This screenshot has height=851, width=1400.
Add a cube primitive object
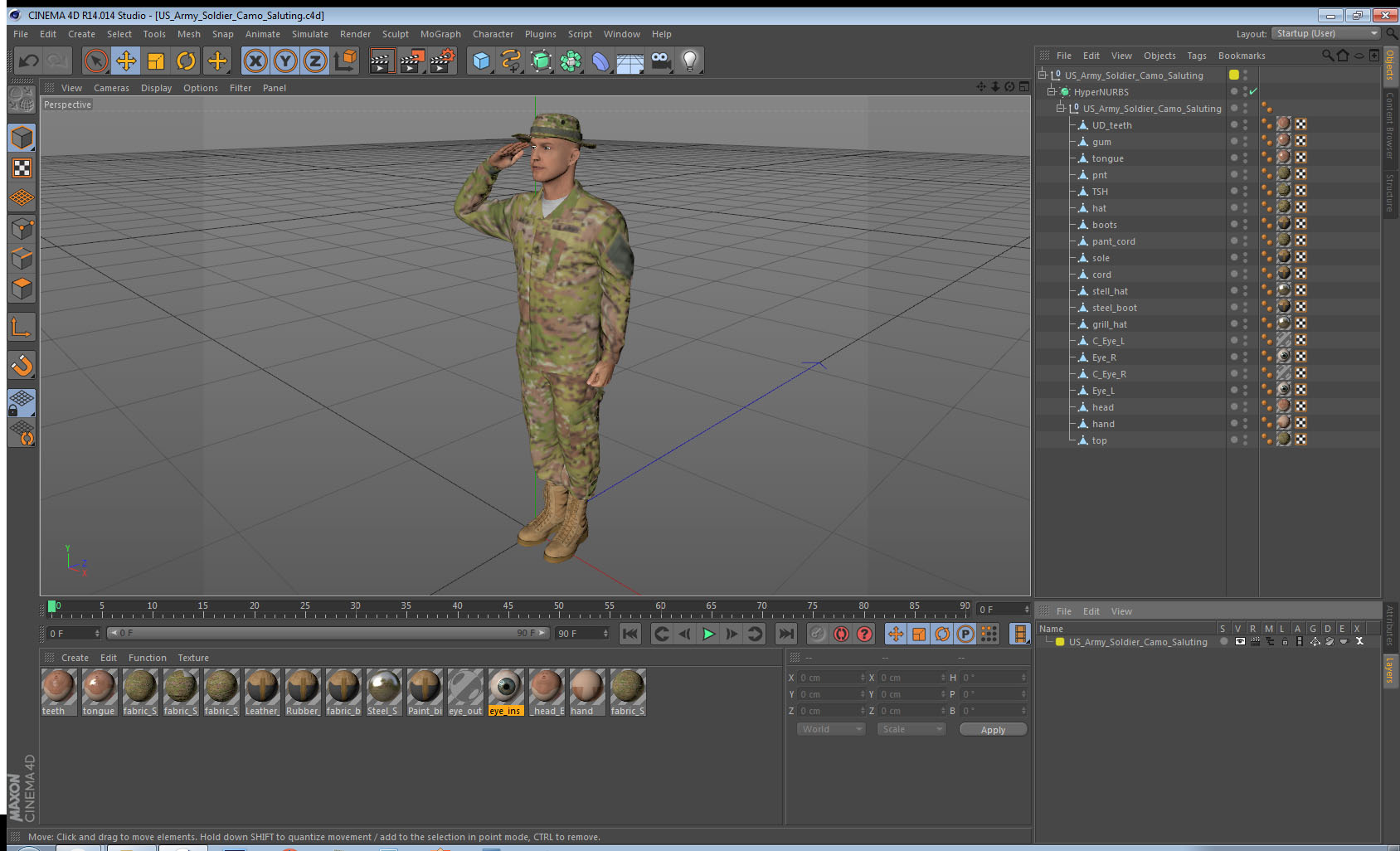click(481, 61)
